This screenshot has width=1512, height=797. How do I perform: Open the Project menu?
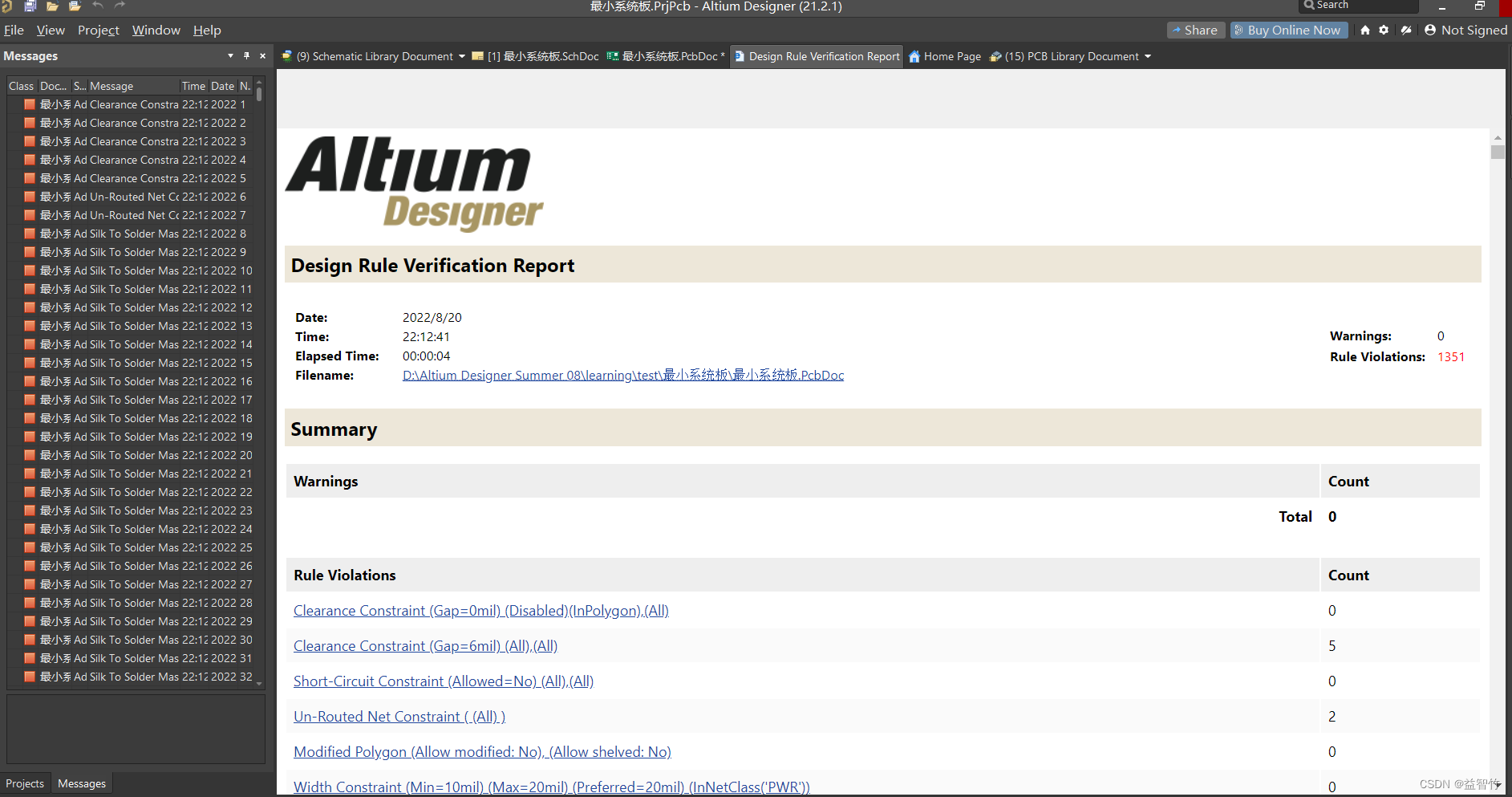99,30
